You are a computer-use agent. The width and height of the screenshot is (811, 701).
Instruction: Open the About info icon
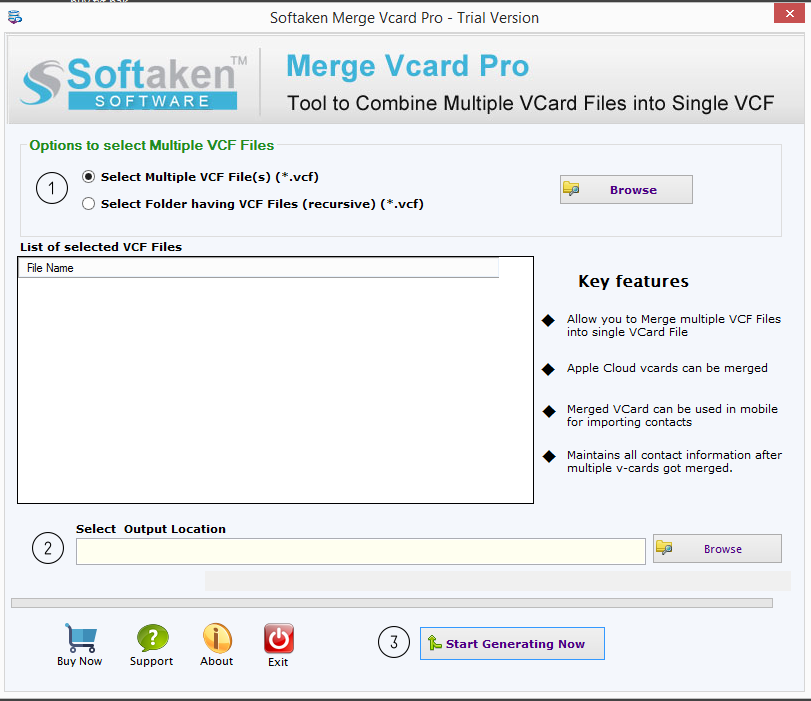217,637
